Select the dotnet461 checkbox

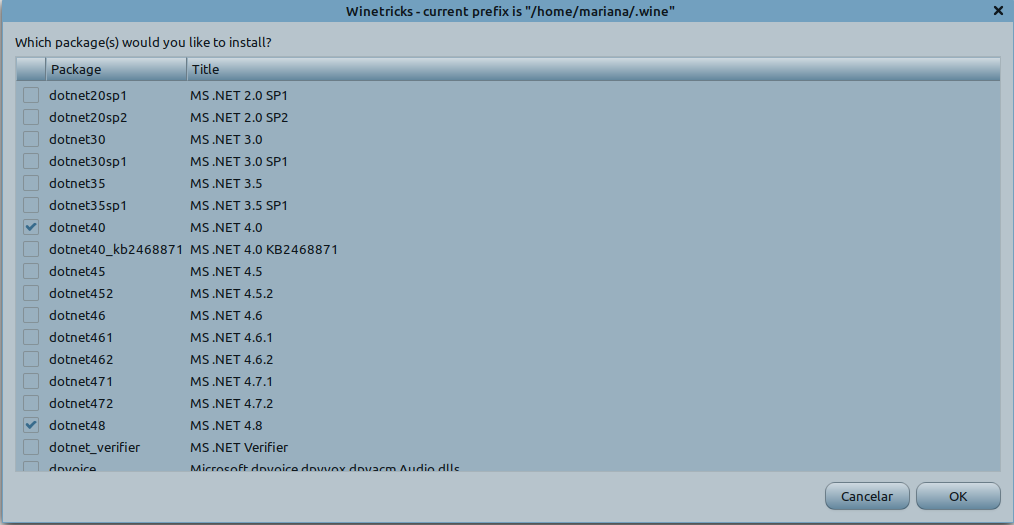click(x=31, y=338)
